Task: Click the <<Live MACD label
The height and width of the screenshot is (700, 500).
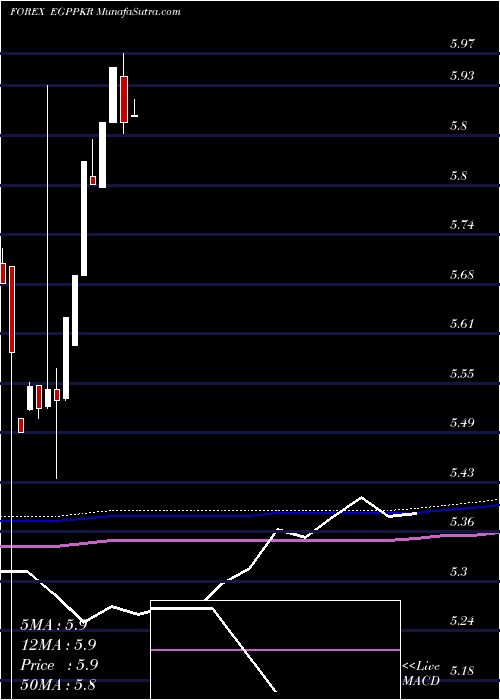Action: pyautogui.click(x=421, y=674)
